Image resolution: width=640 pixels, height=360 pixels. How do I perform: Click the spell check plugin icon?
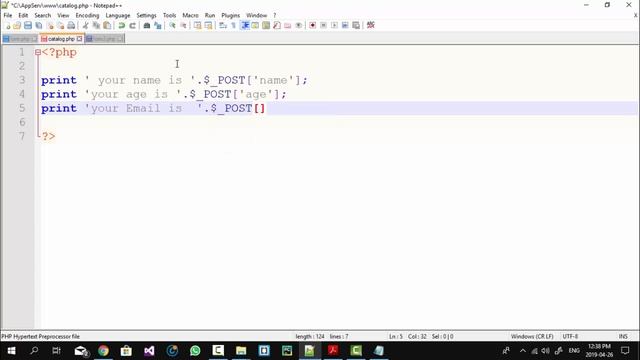click(x=371, y=25)
